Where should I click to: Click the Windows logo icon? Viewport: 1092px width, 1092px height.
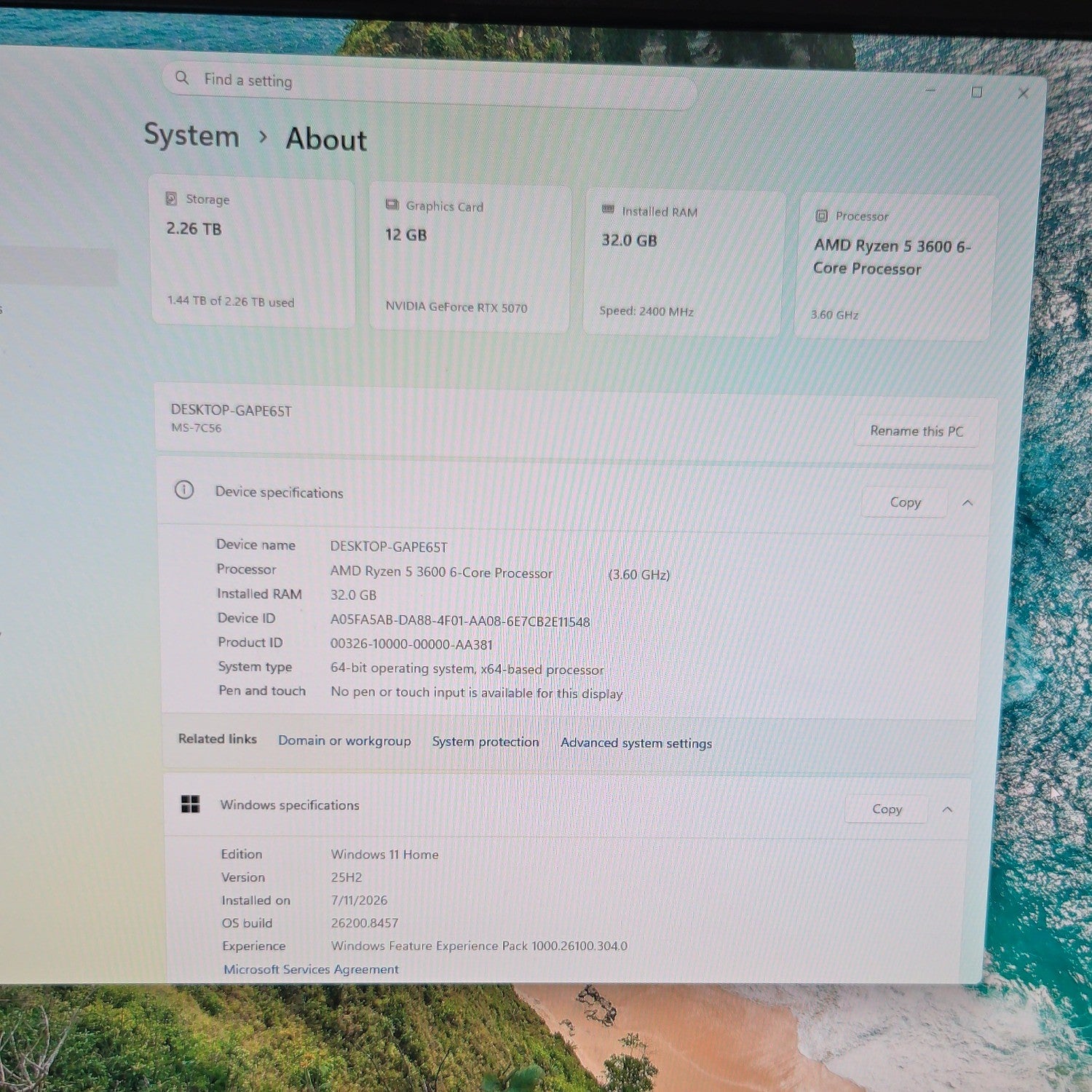(x=190, y=804)
